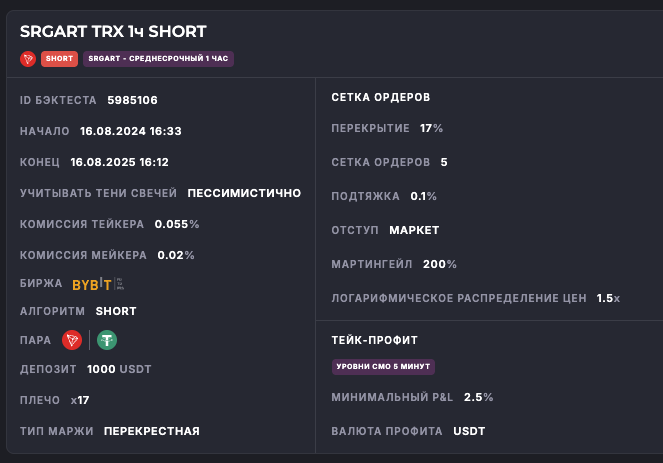Click the Мартингейл 200% value
This screenshot has width=663, height=463.
(x=440, y=264)
